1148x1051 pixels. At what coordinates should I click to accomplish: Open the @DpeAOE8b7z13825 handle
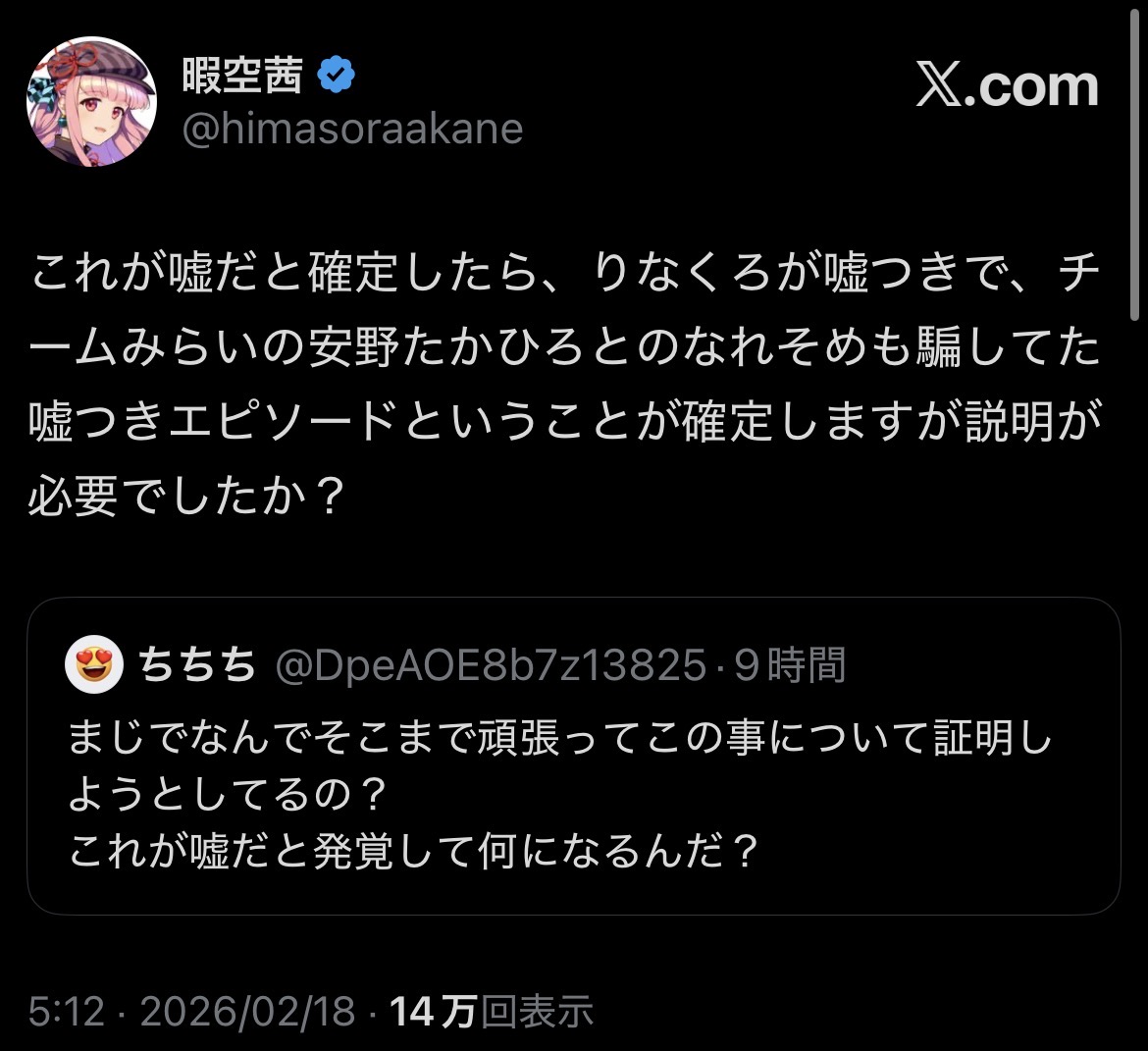[x=491, y=665]
